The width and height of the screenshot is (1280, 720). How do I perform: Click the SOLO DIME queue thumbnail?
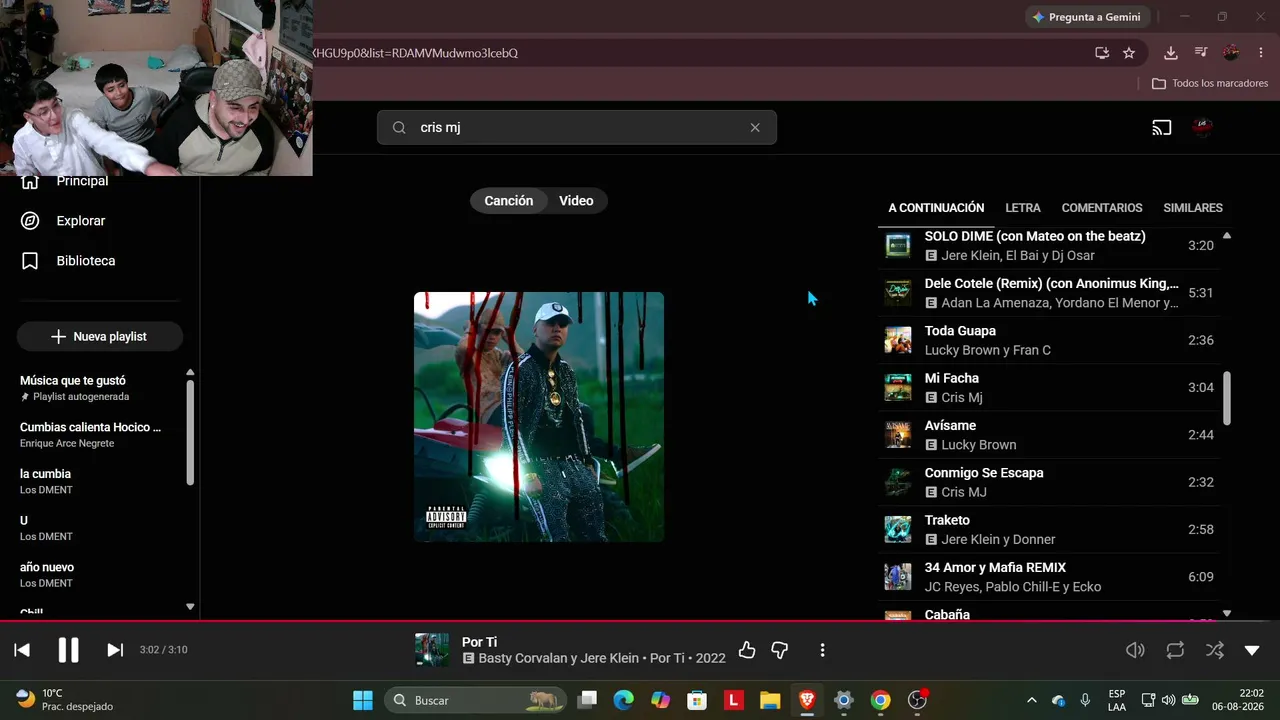[x=898, y=245]
